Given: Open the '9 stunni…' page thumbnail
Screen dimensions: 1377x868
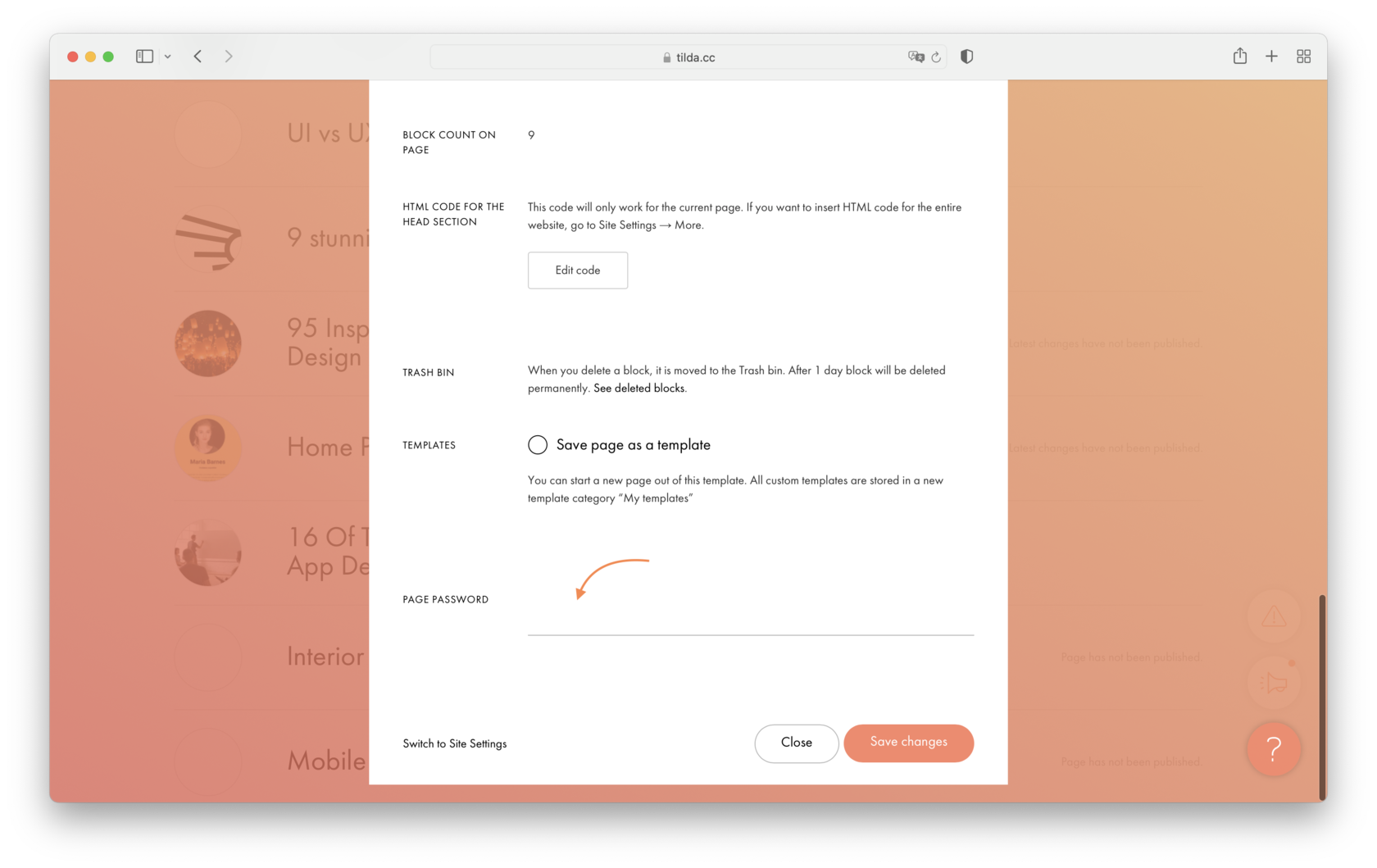Looking at the screenshot, I should tap(208, 239).
